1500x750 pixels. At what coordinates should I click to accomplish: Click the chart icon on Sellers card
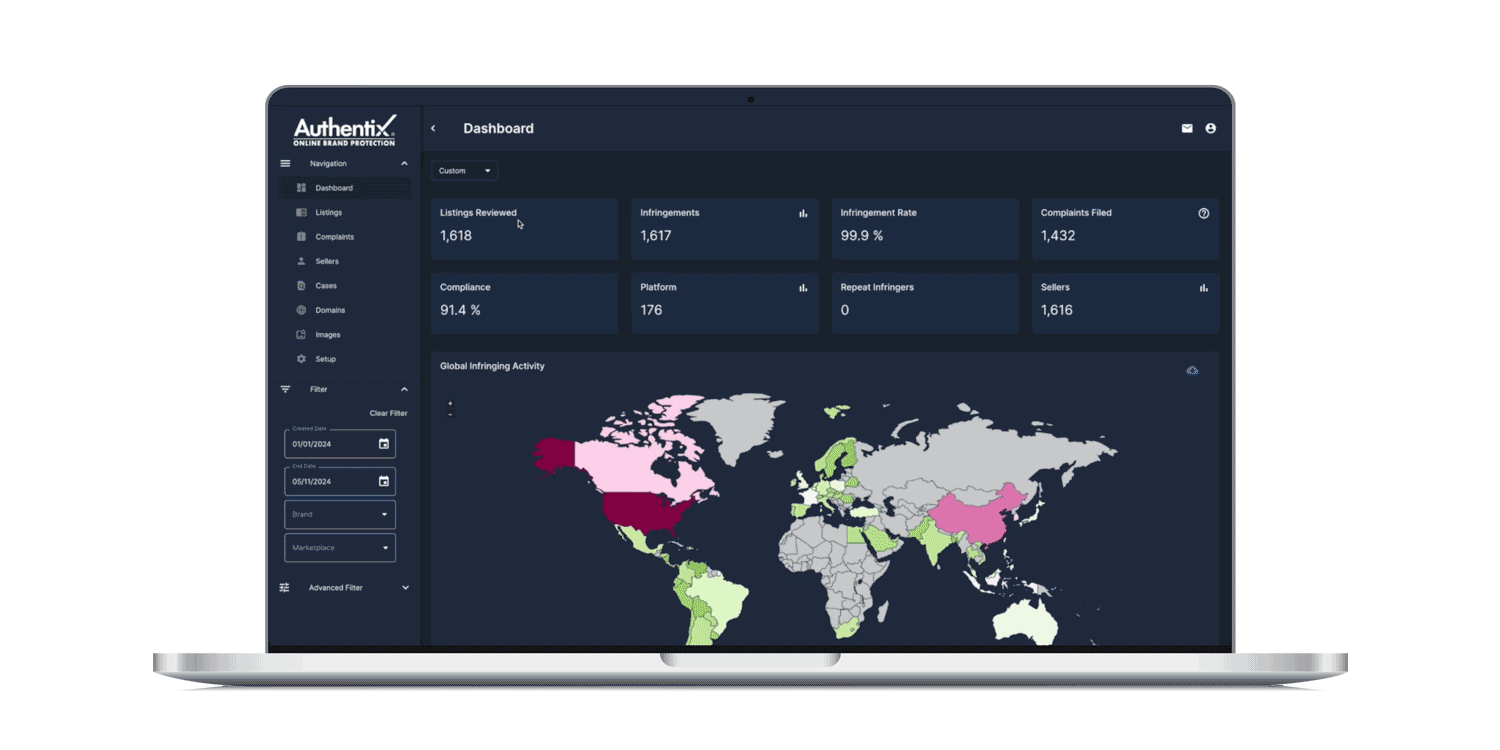(1204, 288)
